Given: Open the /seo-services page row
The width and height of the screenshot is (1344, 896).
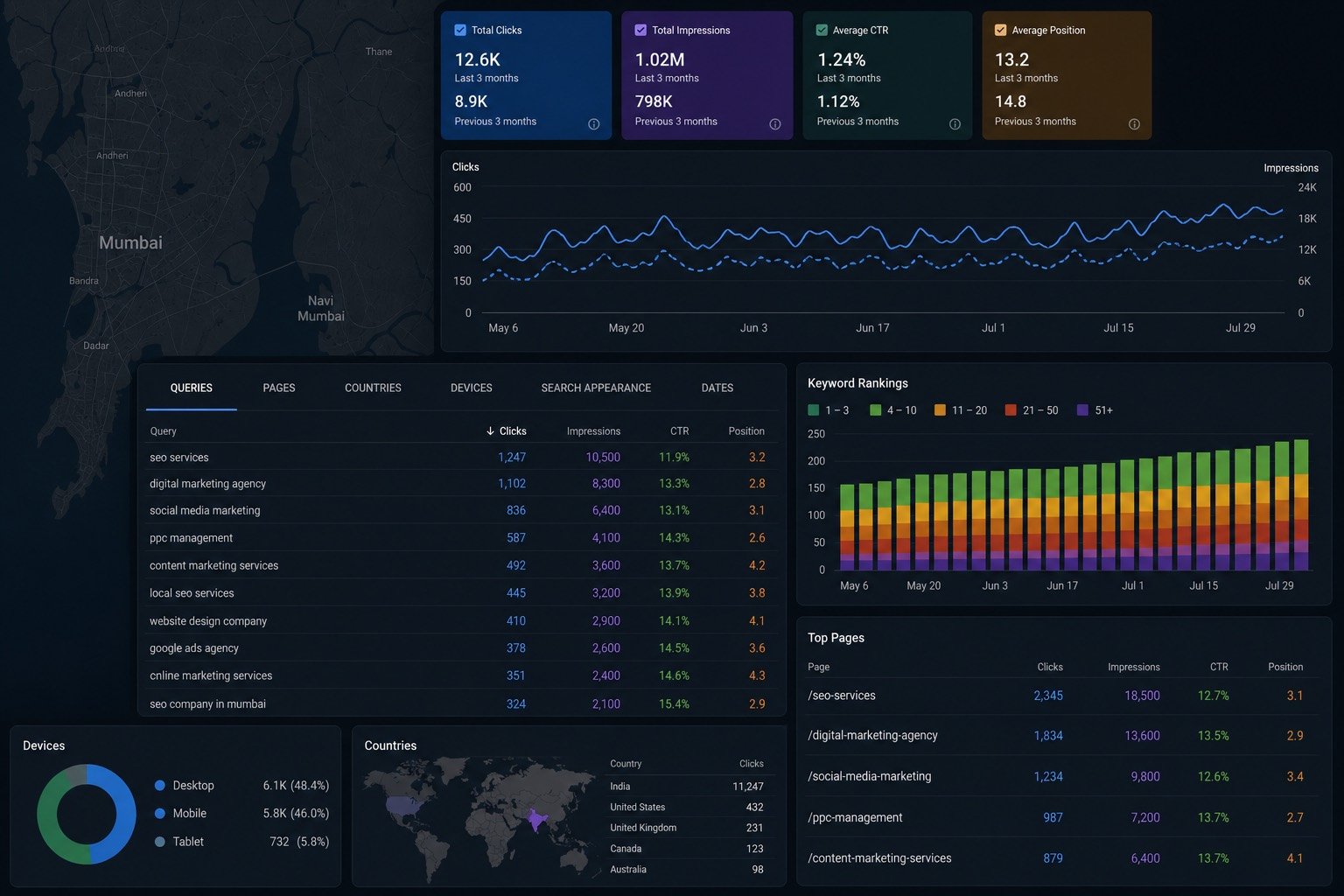Looking at the screenshot, I should 1057,696.
